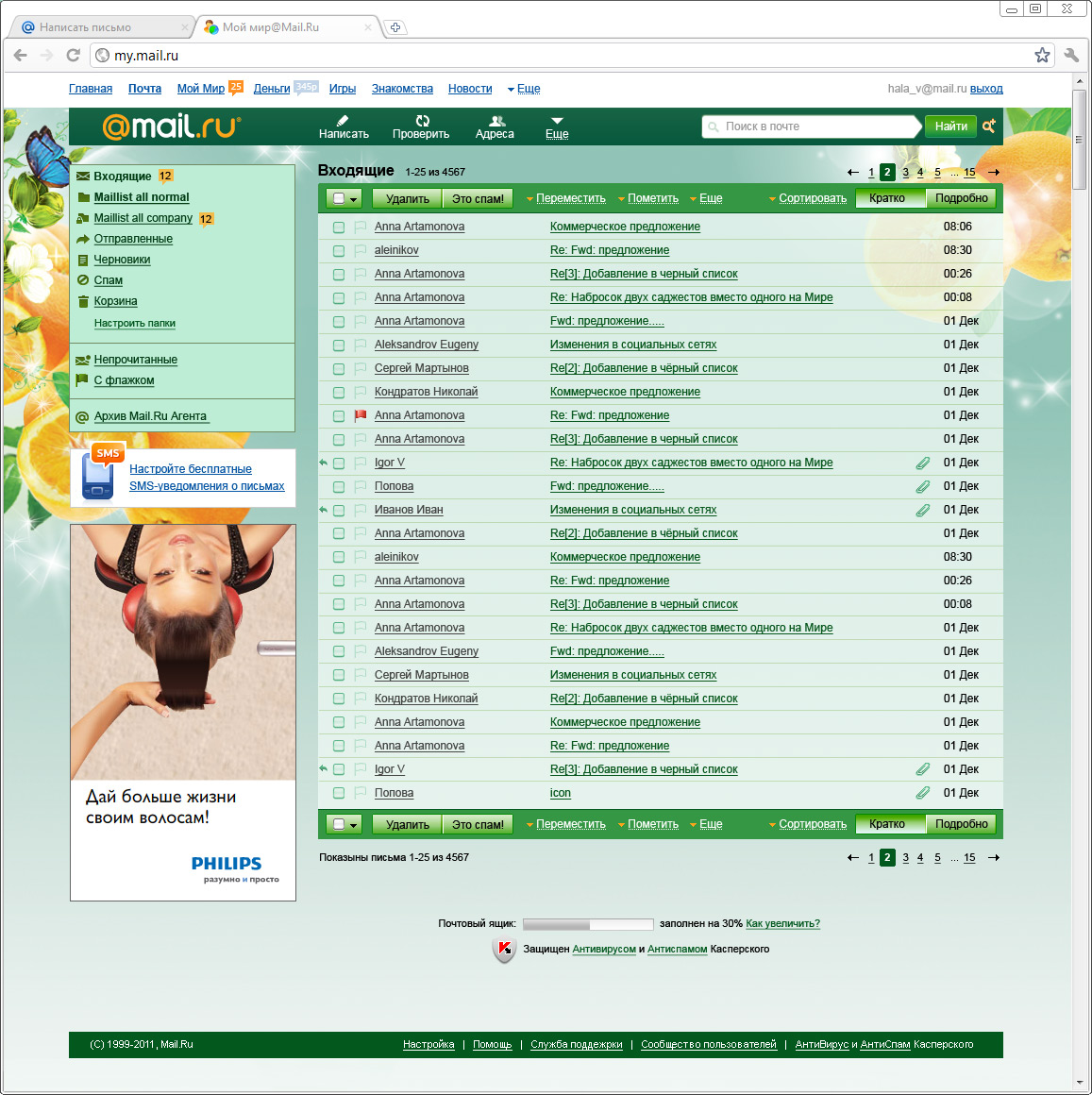Switch to the Написать письмо browser tab

(101, 27)
